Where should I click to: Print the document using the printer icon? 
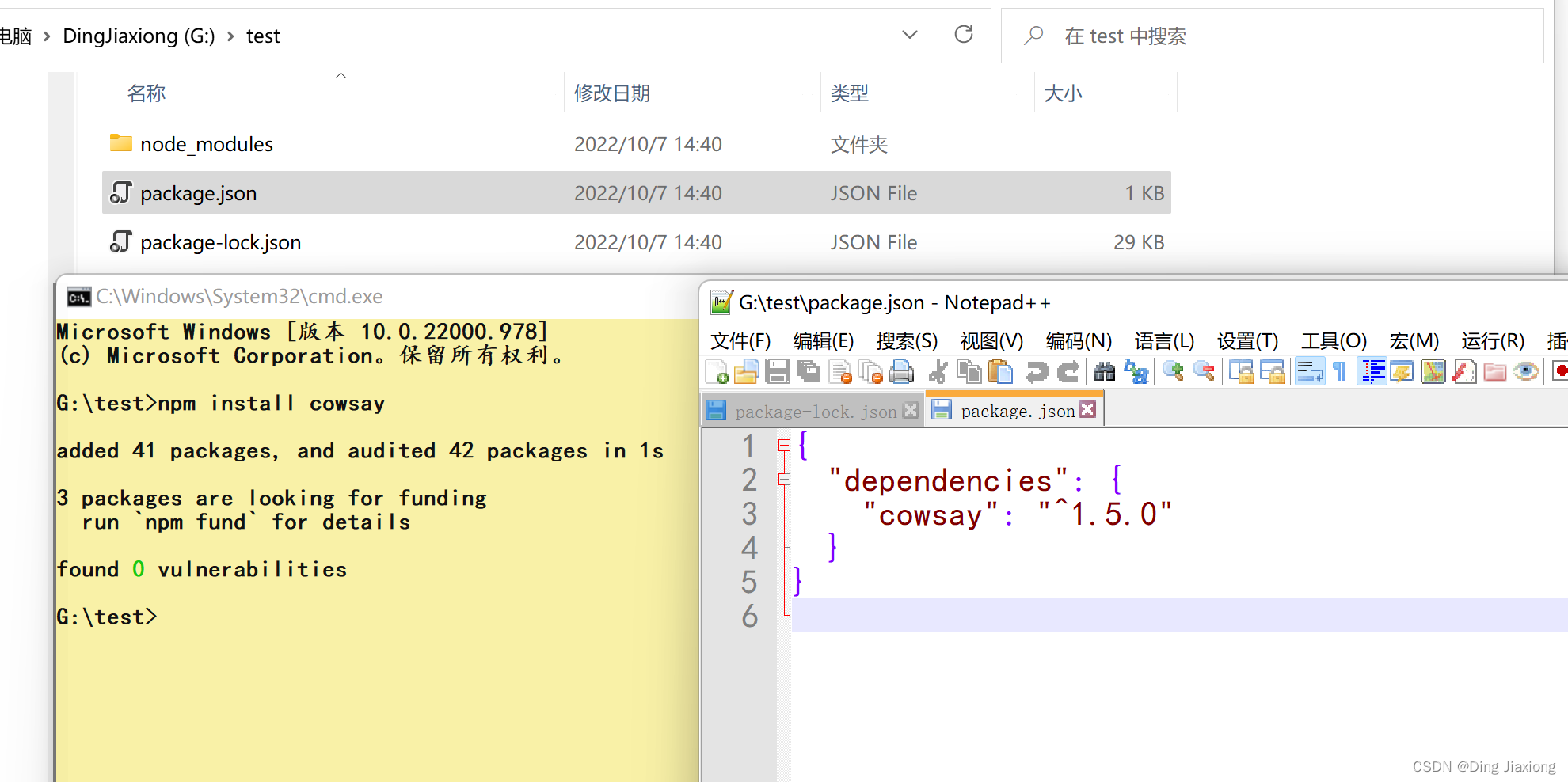[901, 371]
